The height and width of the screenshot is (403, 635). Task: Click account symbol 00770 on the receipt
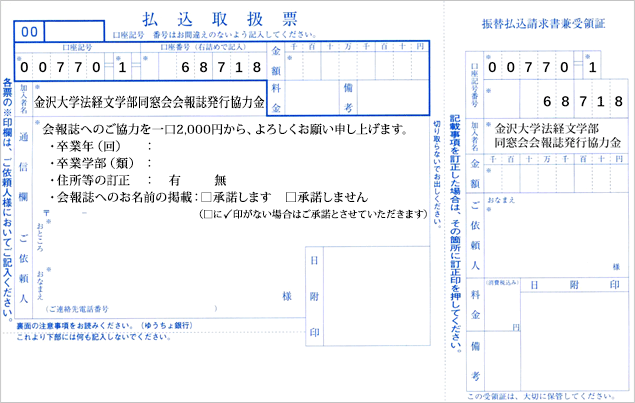(x=528, y=67)
